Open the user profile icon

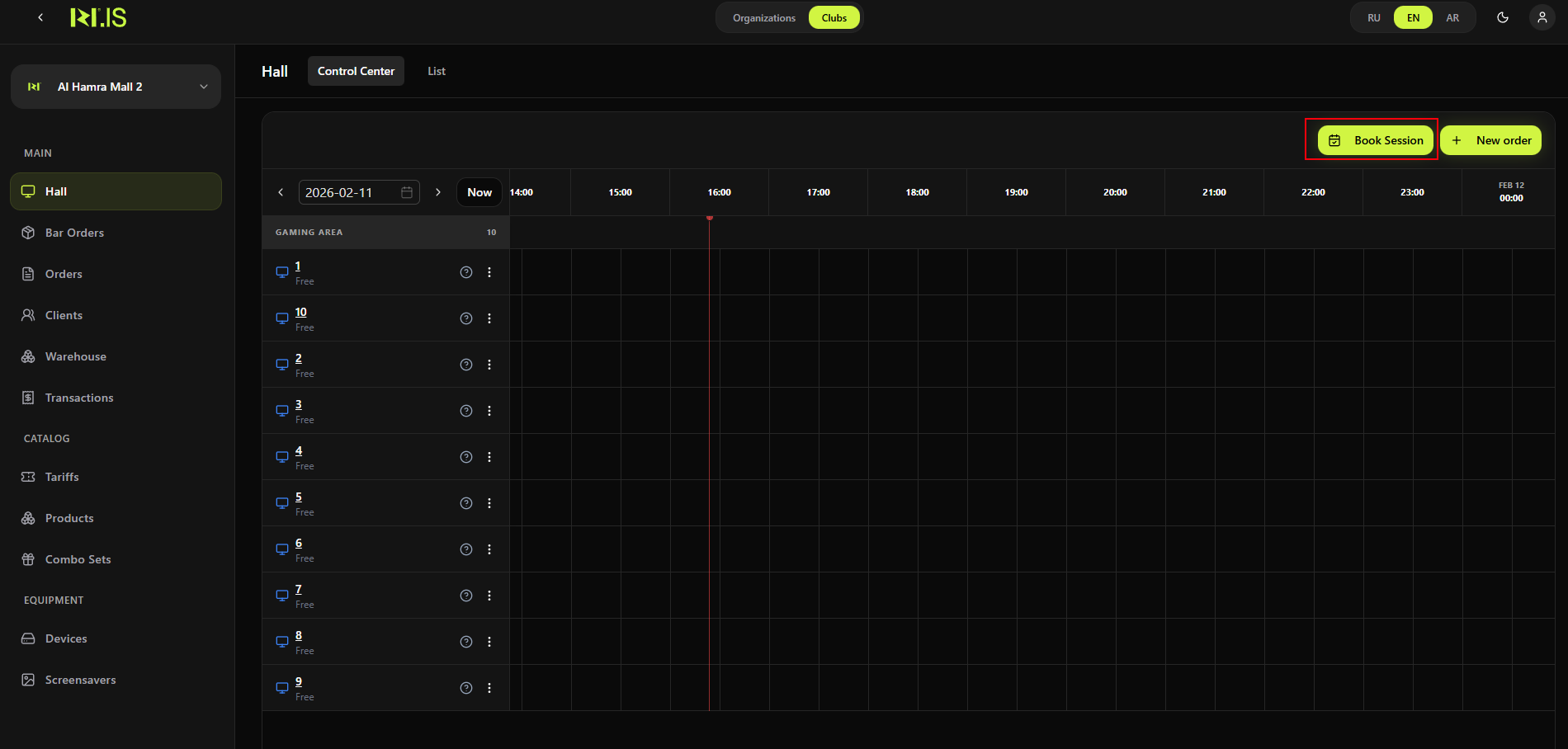1542,17
